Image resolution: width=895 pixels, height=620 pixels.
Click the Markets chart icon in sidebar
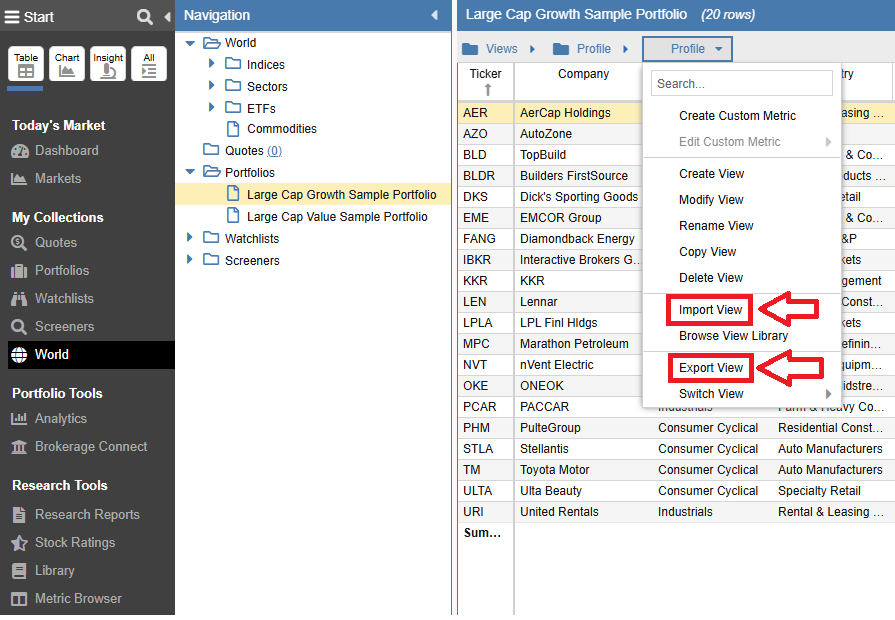click(x=19, y=179)
